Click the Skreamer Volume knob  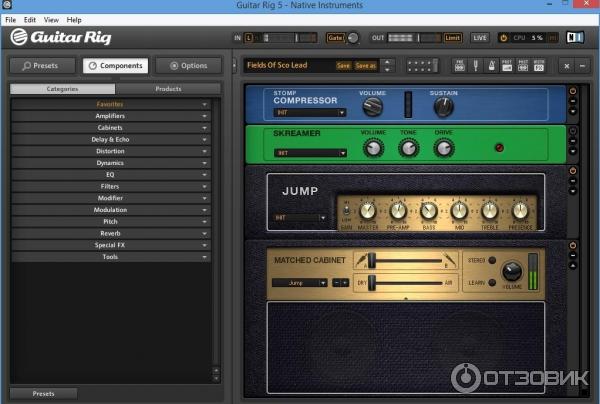(x=372, y=148)
